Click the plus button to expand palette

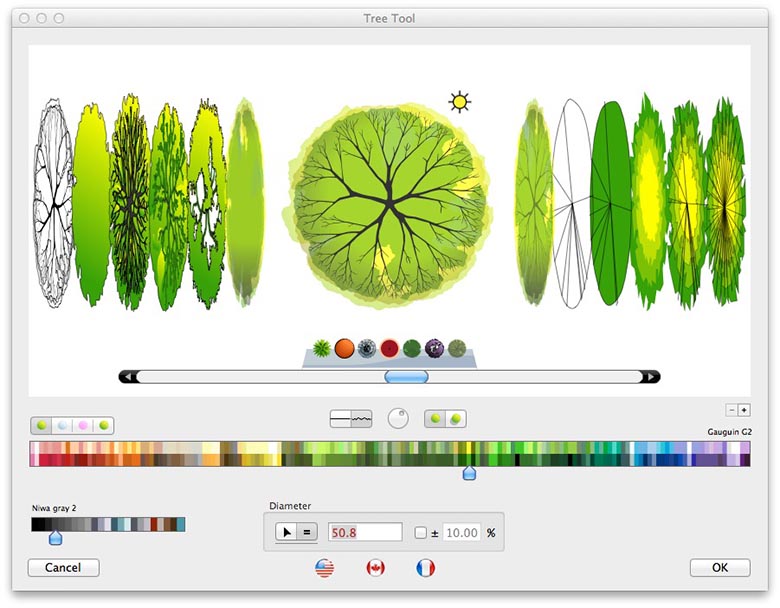point(744,410)
